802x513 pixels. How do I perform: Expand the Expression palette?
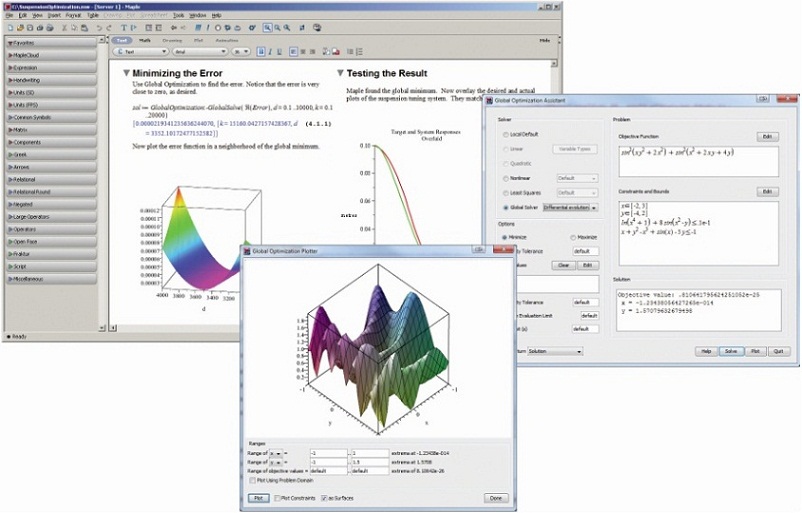pos(51,68)
